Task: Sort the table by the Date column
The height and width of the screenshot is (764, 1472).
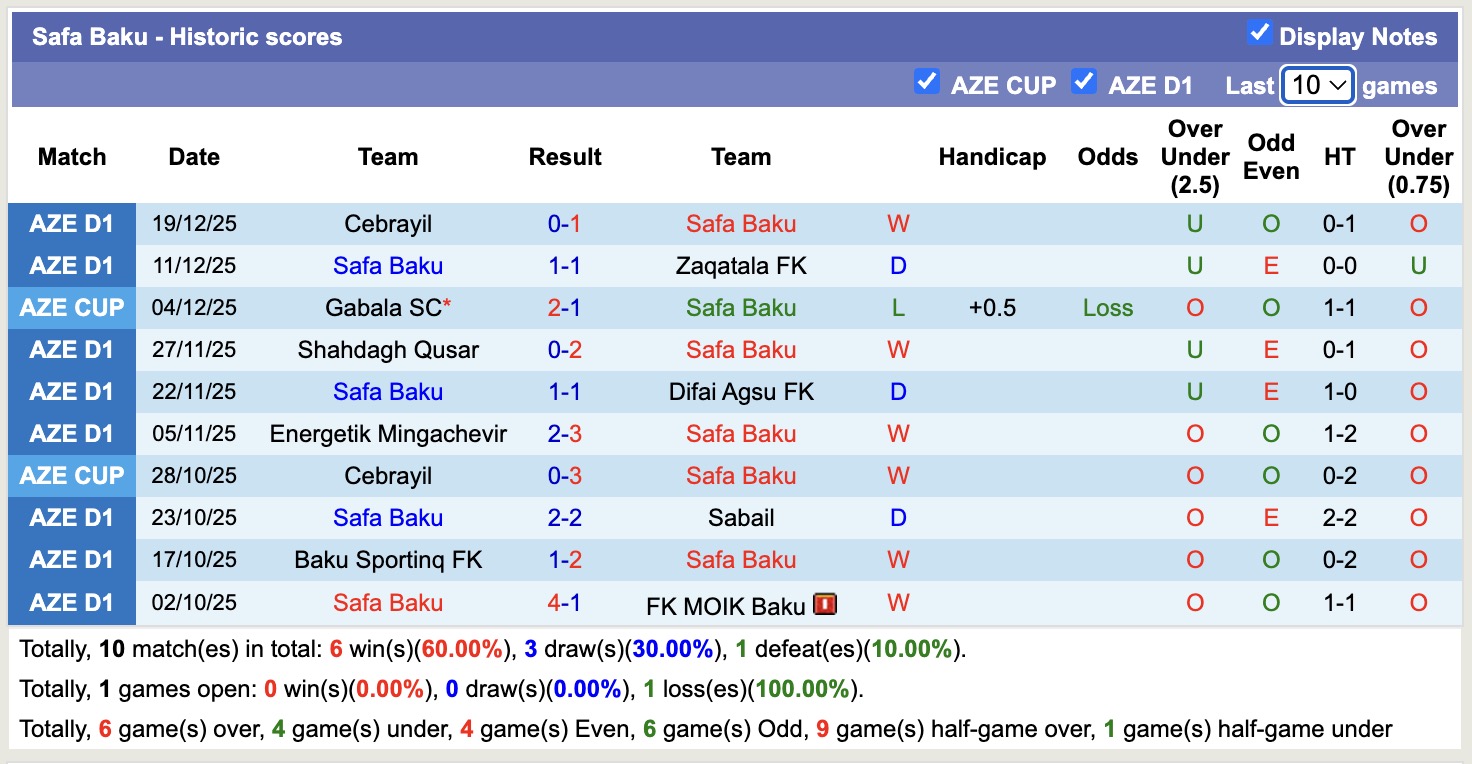Action: (193, 156)
